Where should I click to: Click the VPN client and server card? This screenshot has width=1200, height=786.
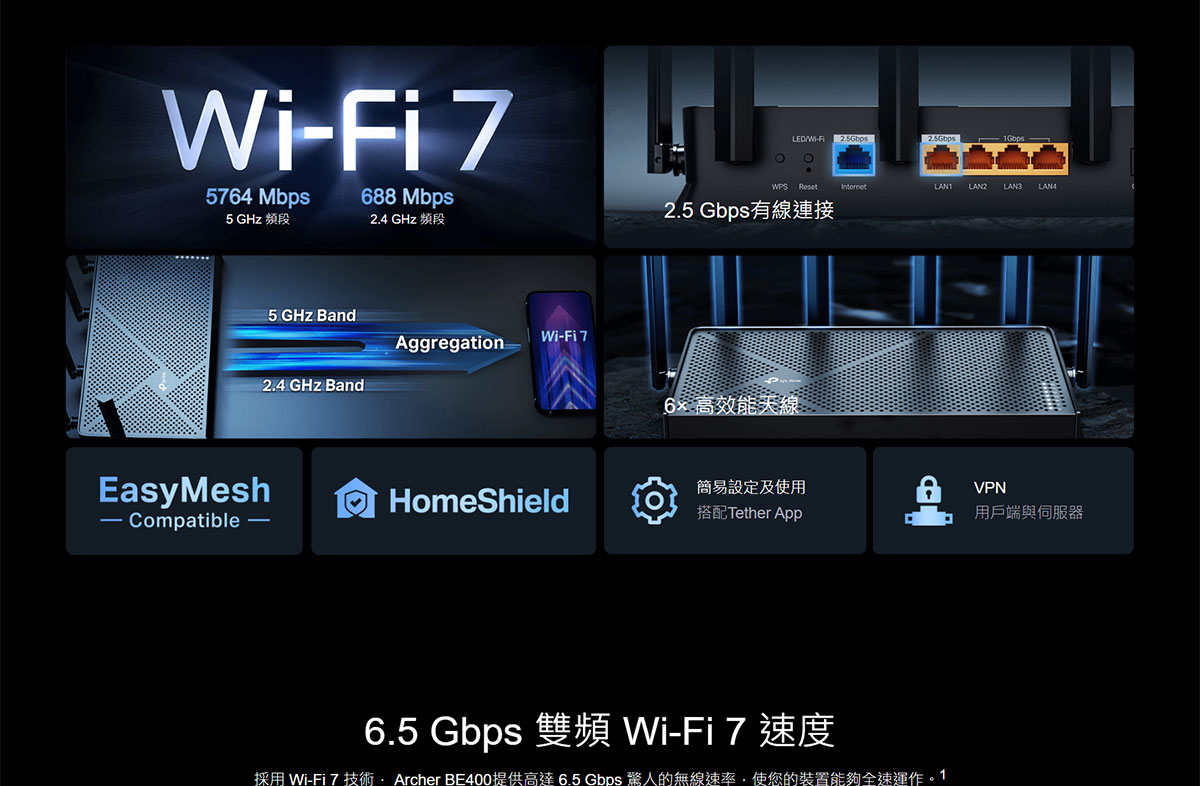point(1003,500)
